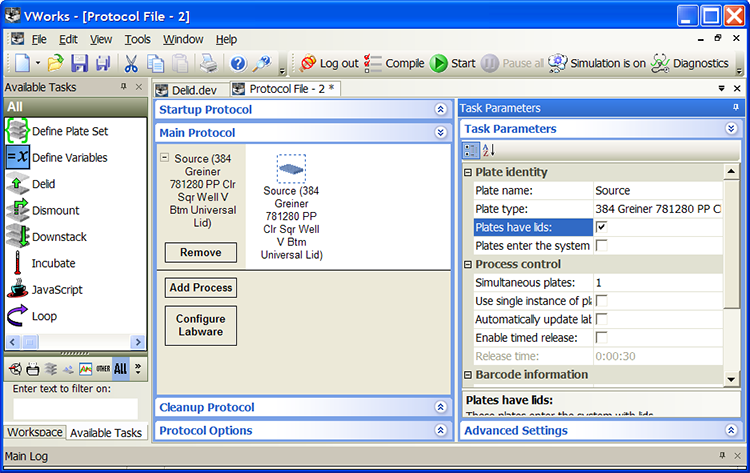The height and width of the screenshot is (473, 750).
Task: Select the Incubate task icon
Action: [17, 263]
